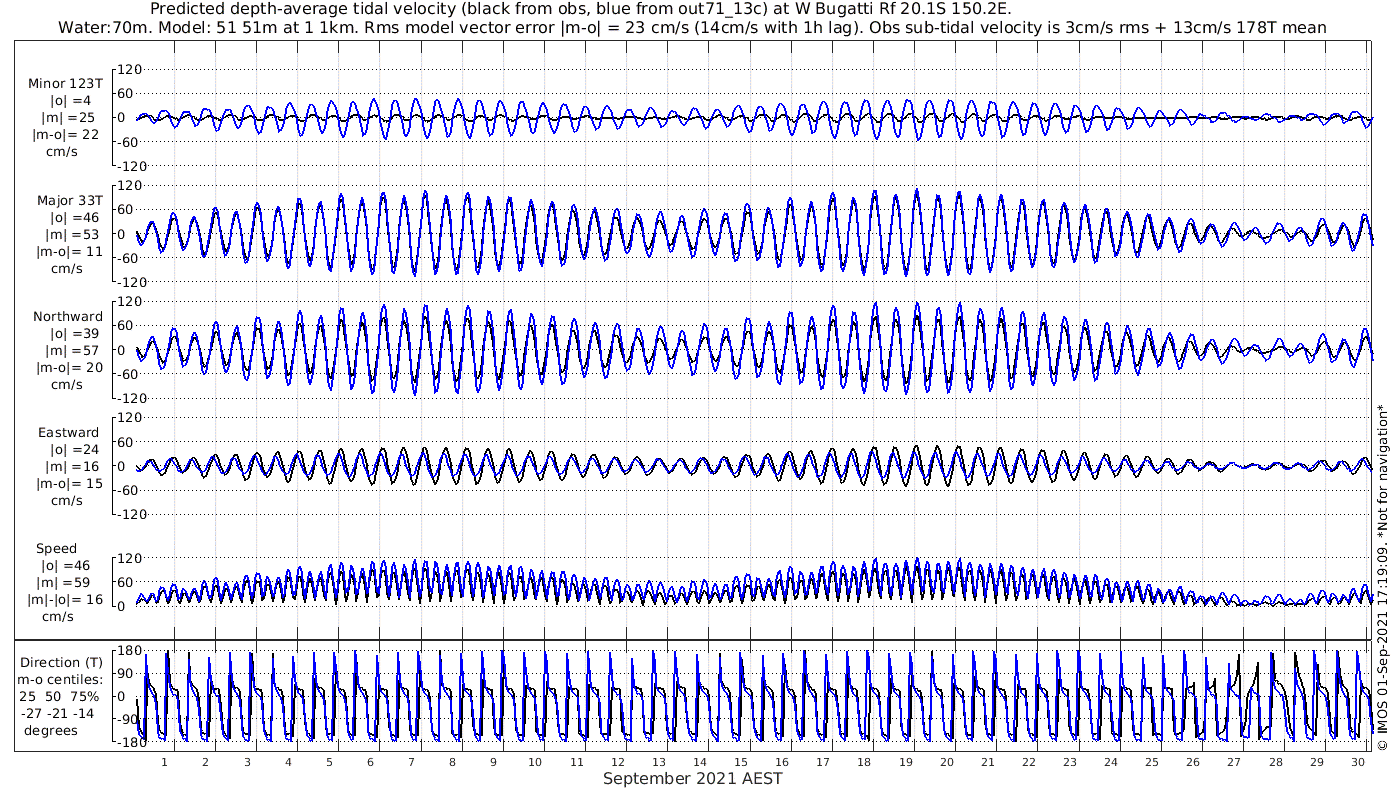Click day tick '15' on the date axis
Screen dimensions: 1400x800
(741, 762)
